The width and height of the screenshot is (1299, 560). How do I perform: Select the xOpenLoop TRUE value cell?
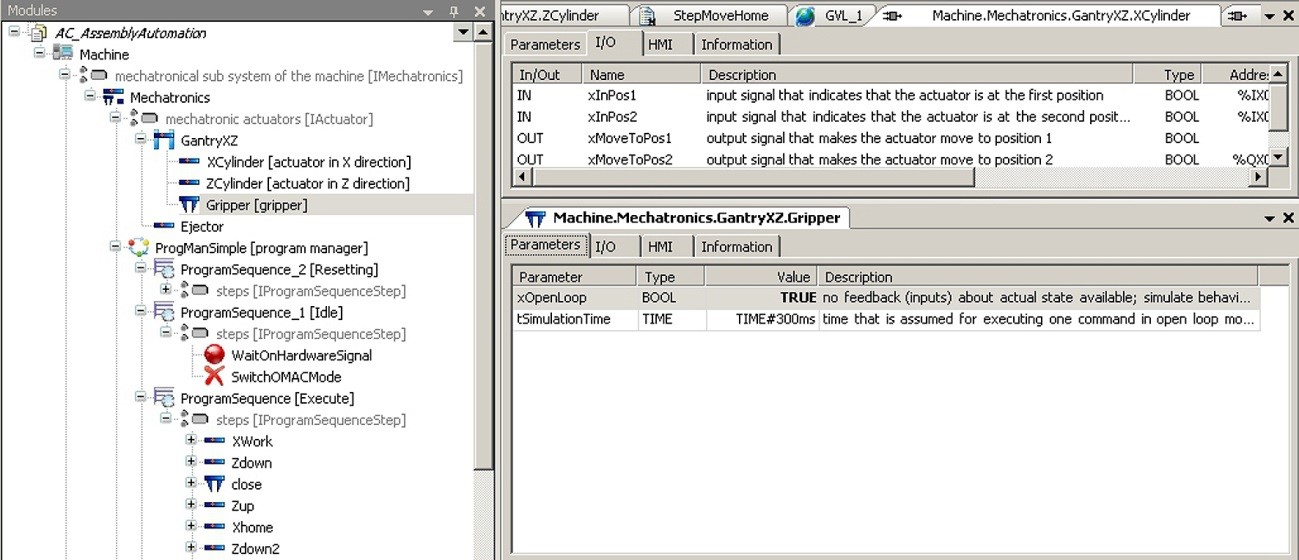click(763, 298)
